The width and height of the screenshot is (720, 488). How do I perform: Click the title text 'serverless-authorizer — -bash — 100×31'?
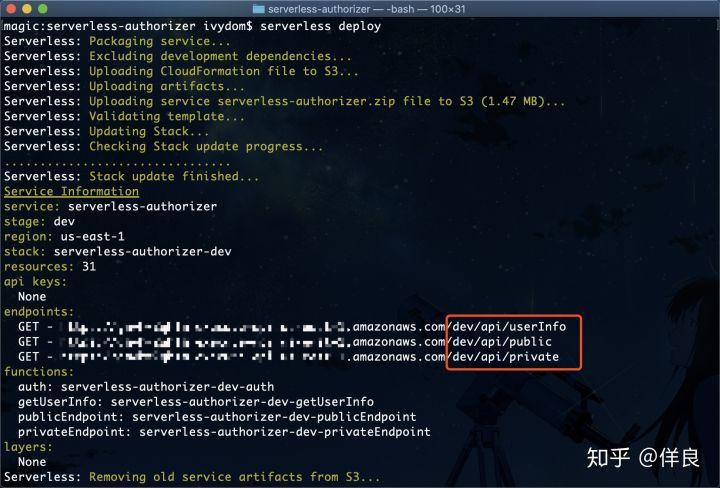(366, 9)
